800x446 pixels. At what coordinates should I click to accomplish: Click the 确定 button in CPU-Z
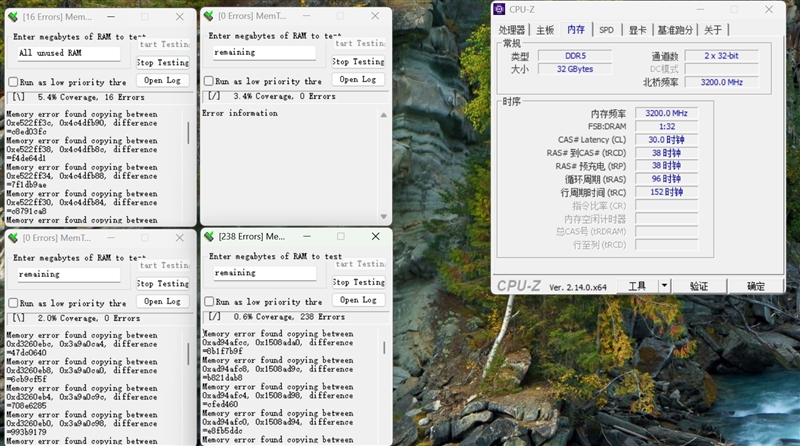click(755, 286)
